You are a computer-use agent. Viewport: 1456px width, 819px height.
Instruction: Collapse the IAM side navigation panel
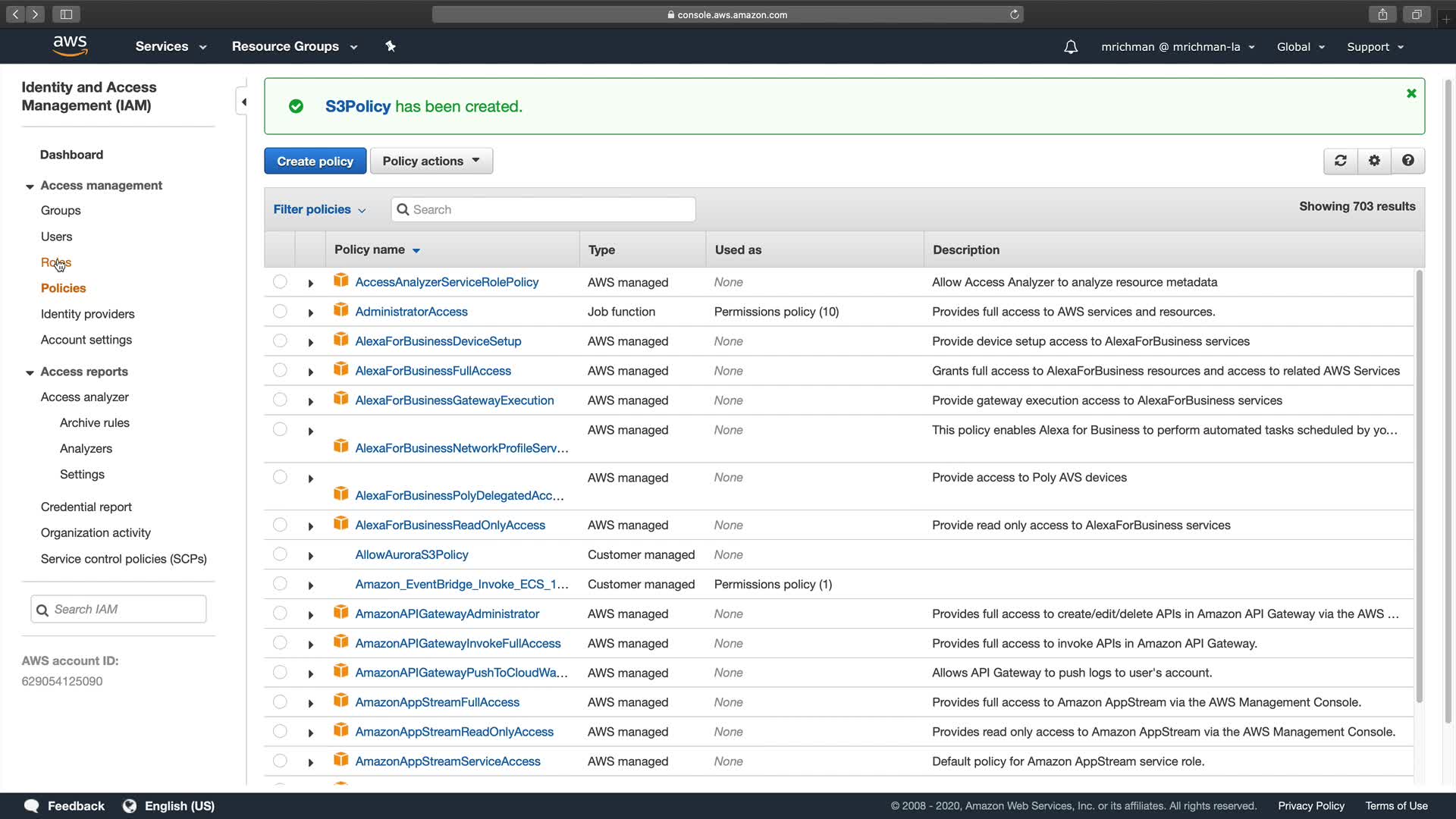point(243,102)
